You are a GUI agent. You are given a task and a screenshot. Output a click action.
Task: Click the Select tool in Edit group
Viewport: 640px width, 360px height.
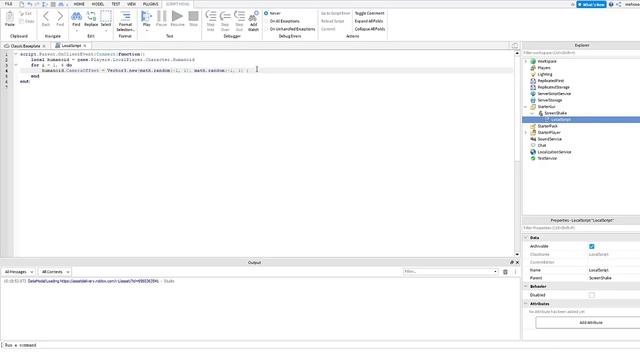(106, 18)
